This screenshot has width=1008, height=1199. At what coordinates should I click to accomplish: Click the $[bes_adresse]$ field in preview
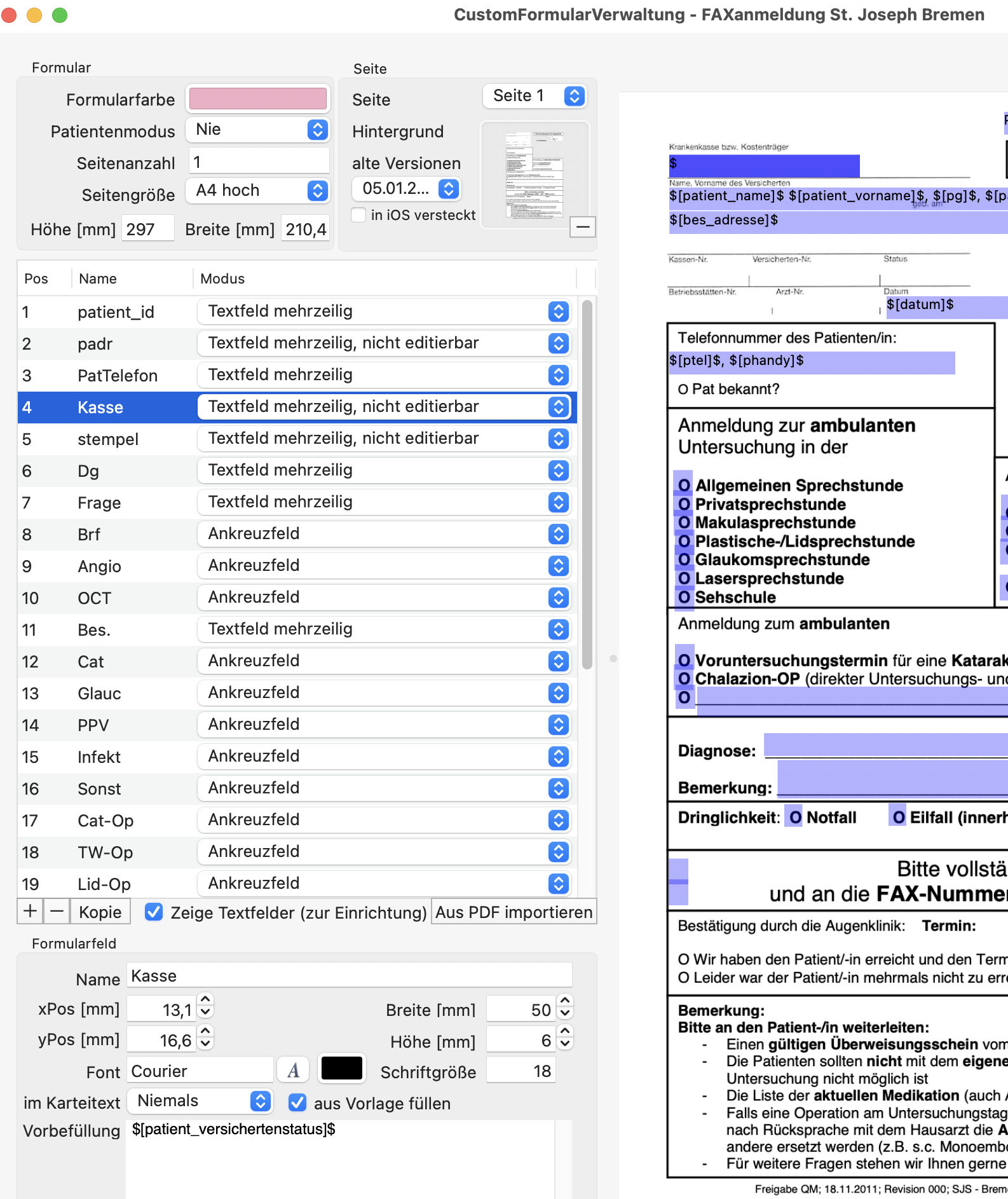point(838,223)
